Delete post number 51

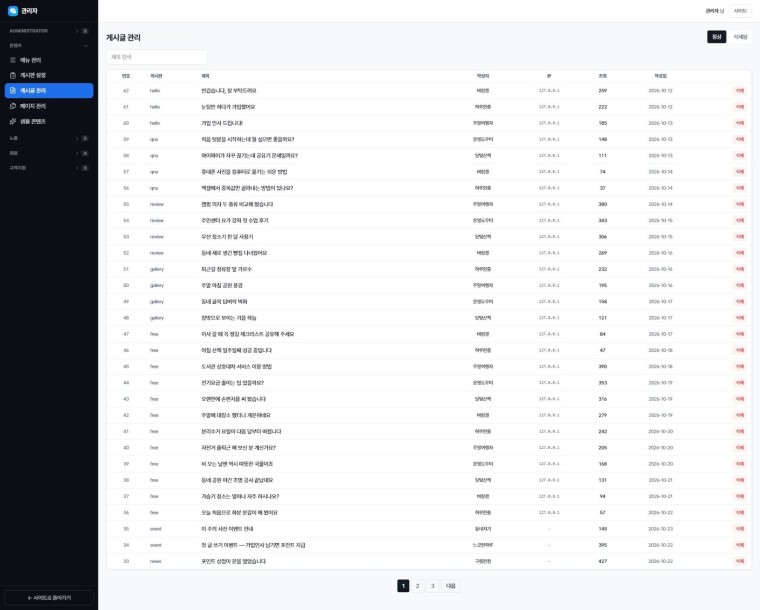tap(740, 269)
